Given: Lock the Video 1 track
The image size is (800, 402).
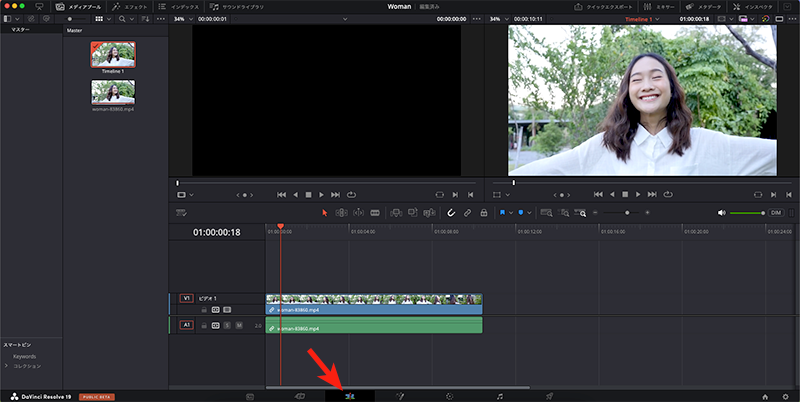Looking at the screenshot, I should point(204,310).
